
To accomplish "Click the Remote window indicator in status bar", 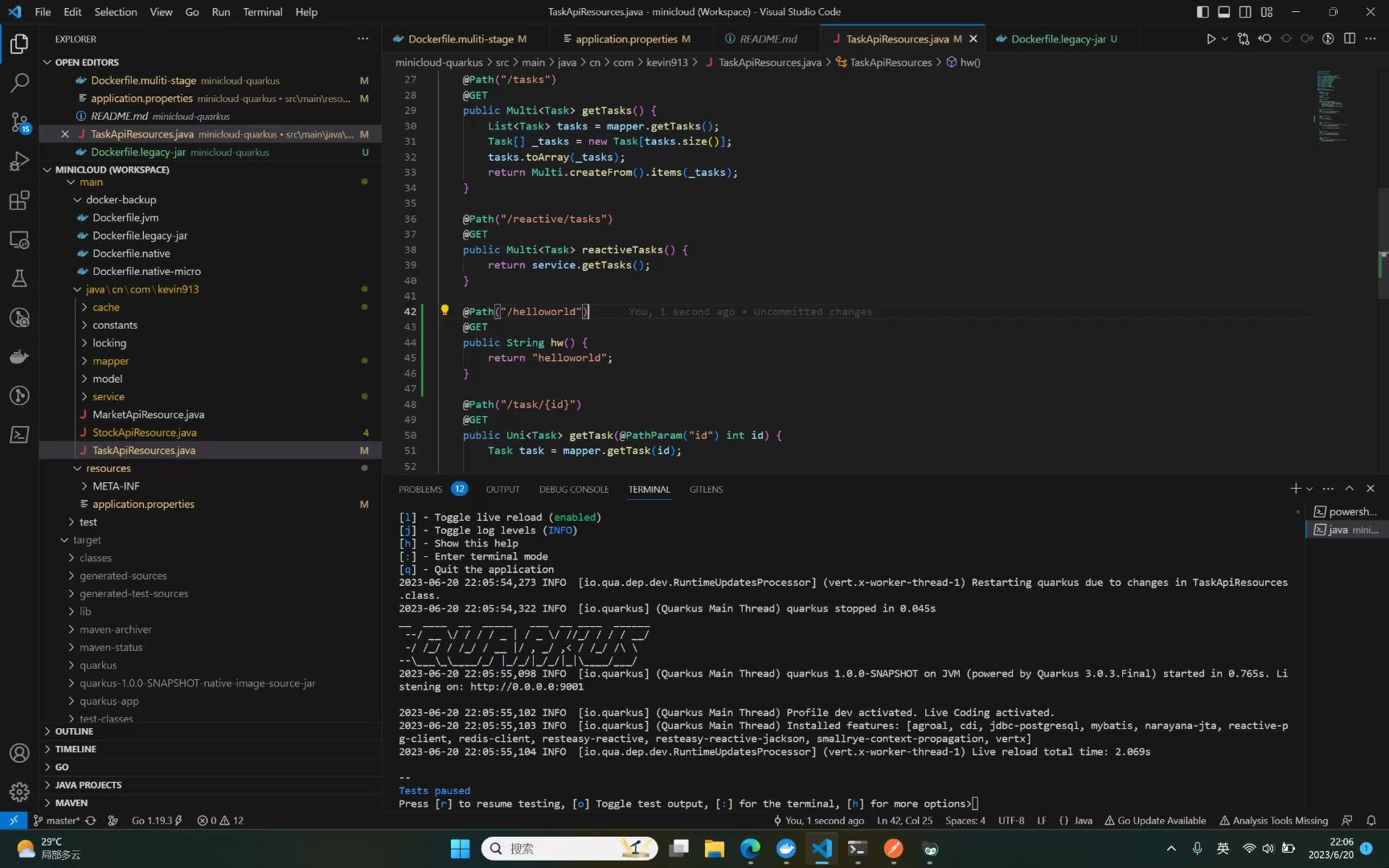I will click(14, 821).
